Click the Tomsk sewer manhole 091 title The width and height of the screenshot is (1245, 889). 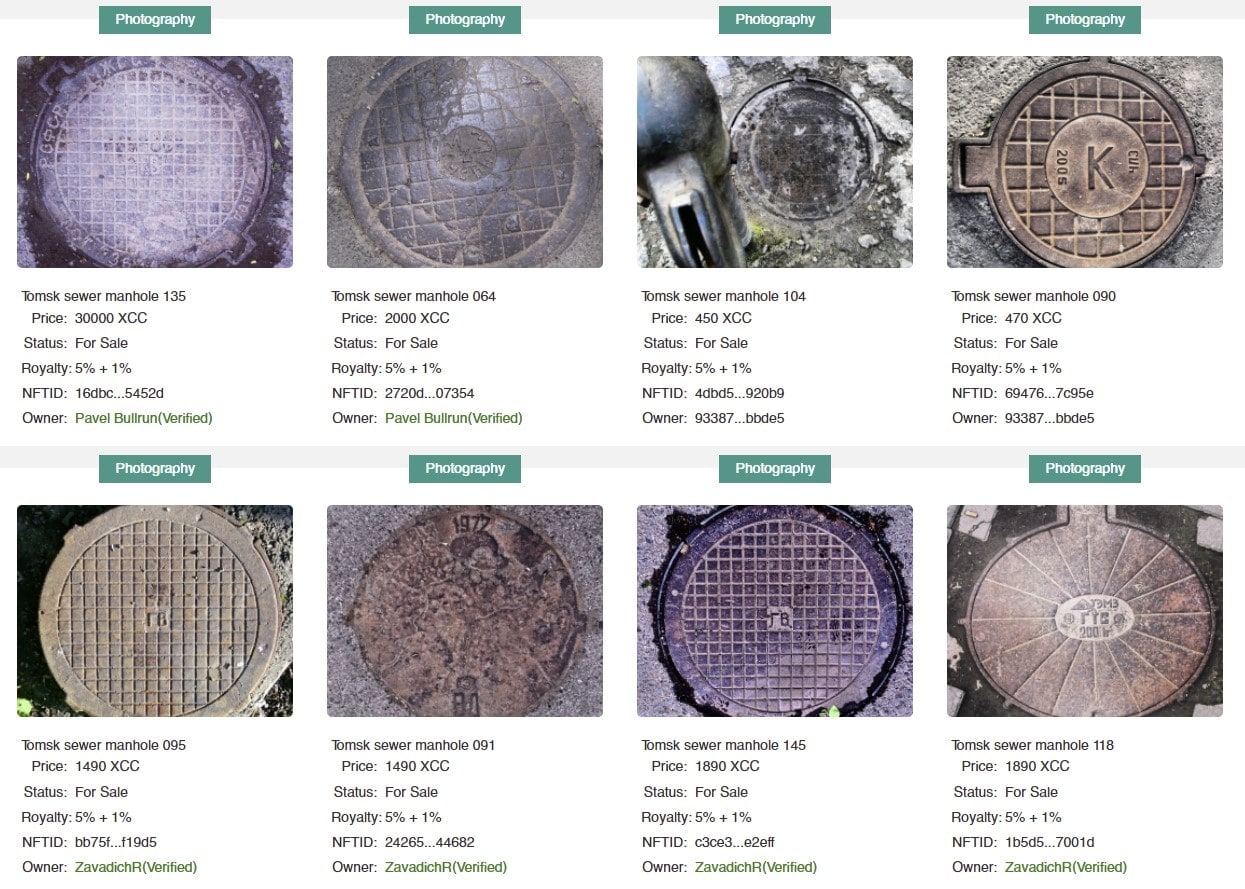414,745
